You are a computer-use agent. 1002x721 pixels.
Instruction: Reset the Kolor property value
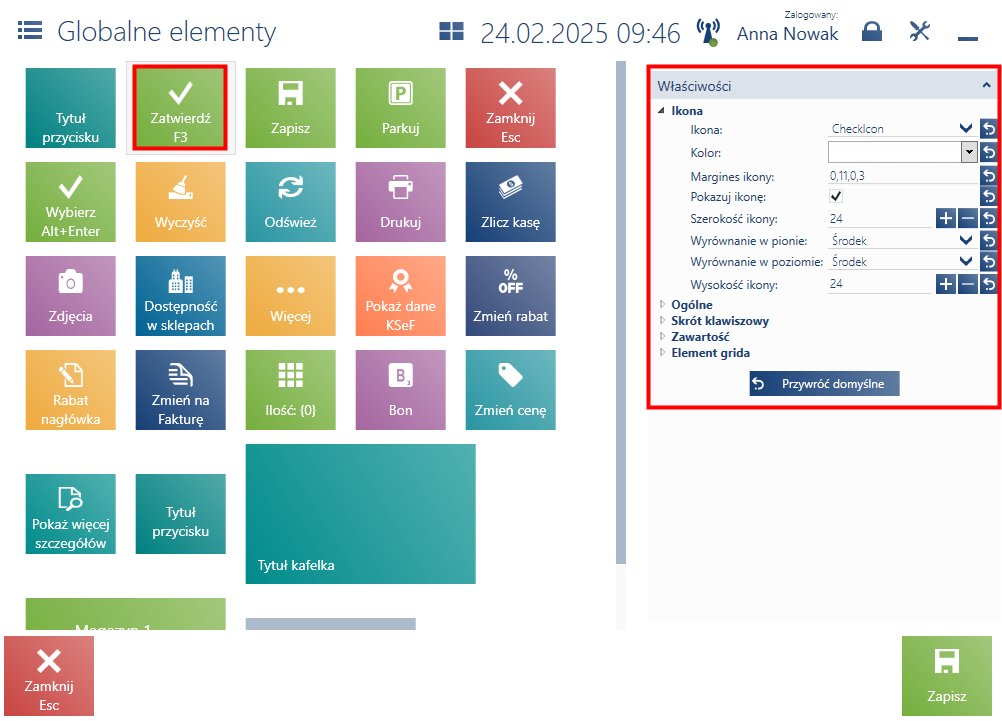coord(988,152)
